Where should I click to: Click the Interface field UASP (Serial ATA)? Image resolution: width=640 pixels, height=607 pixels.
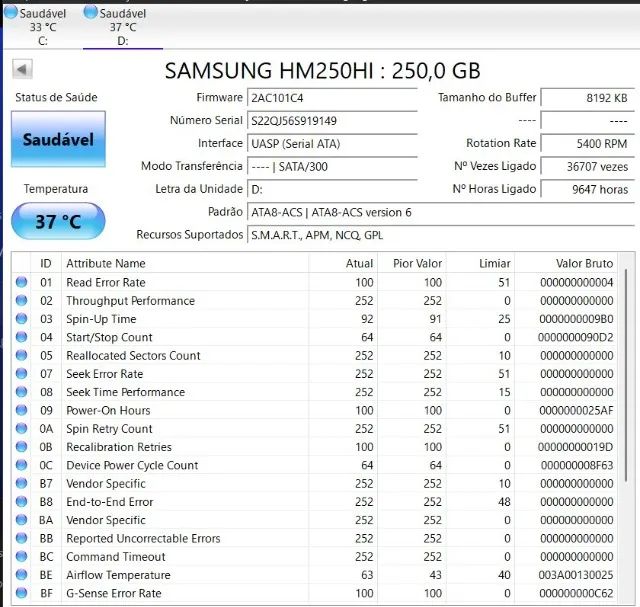pos(332,144)
